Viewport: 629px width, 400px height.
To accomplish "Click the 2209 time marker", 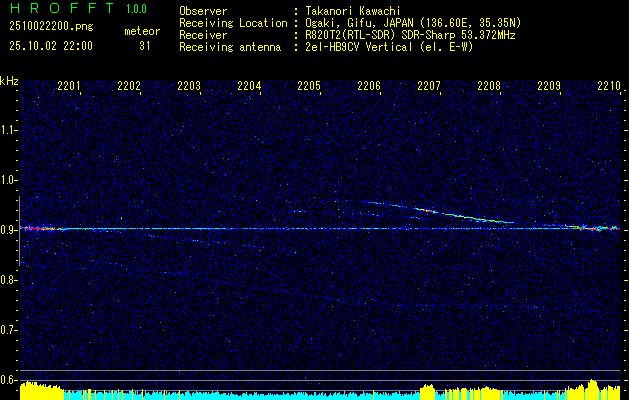I will click(549, 86).
